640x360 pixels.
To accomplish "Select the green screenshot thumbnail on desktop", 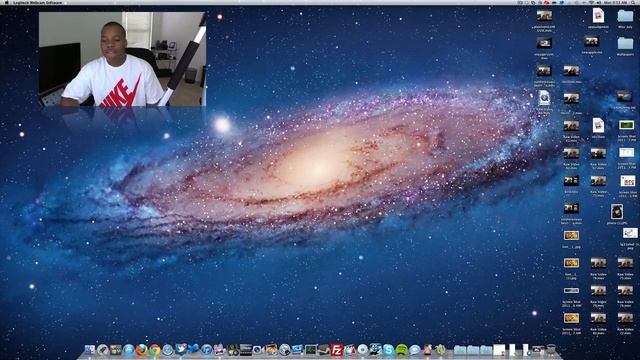I will (x=627, y=125).
